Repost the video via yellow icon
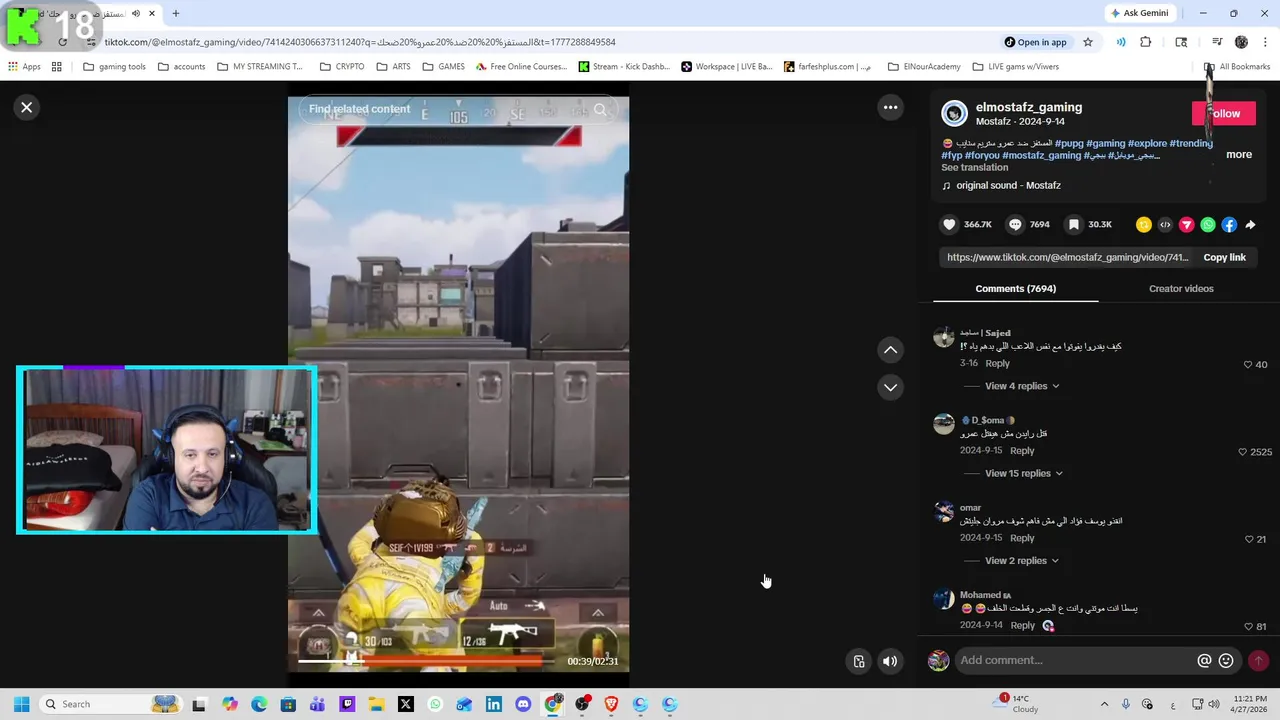1280x720 pixels. click(1144, 225)
